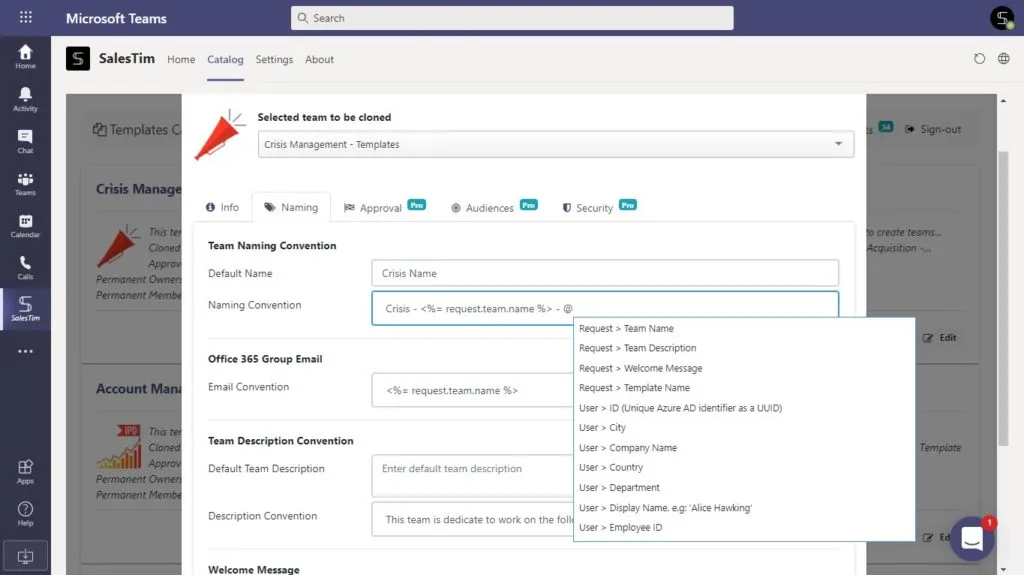Click the Default Team Description field

tap(473, 476)
